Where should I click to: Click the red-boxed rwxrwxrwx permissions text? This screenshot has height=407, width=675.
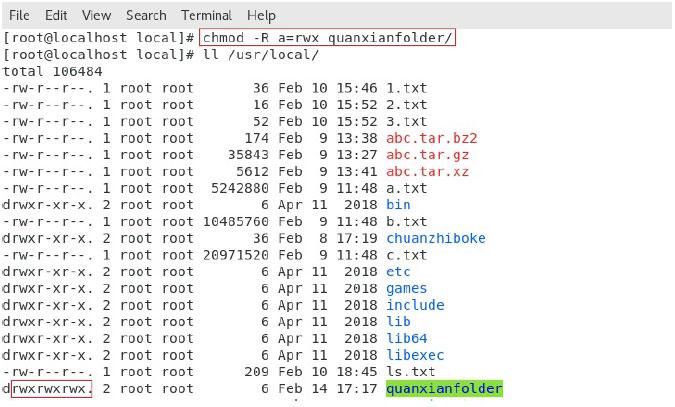pos(51,388)
